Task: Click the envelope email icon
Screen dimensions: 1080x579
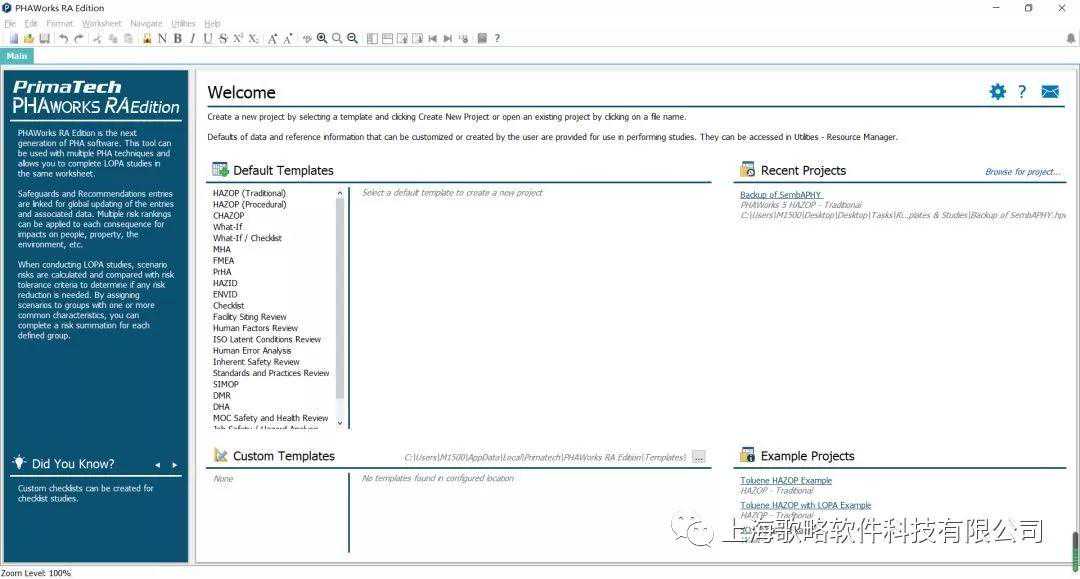Action: pyautogui.click(x=1049, y=92)
